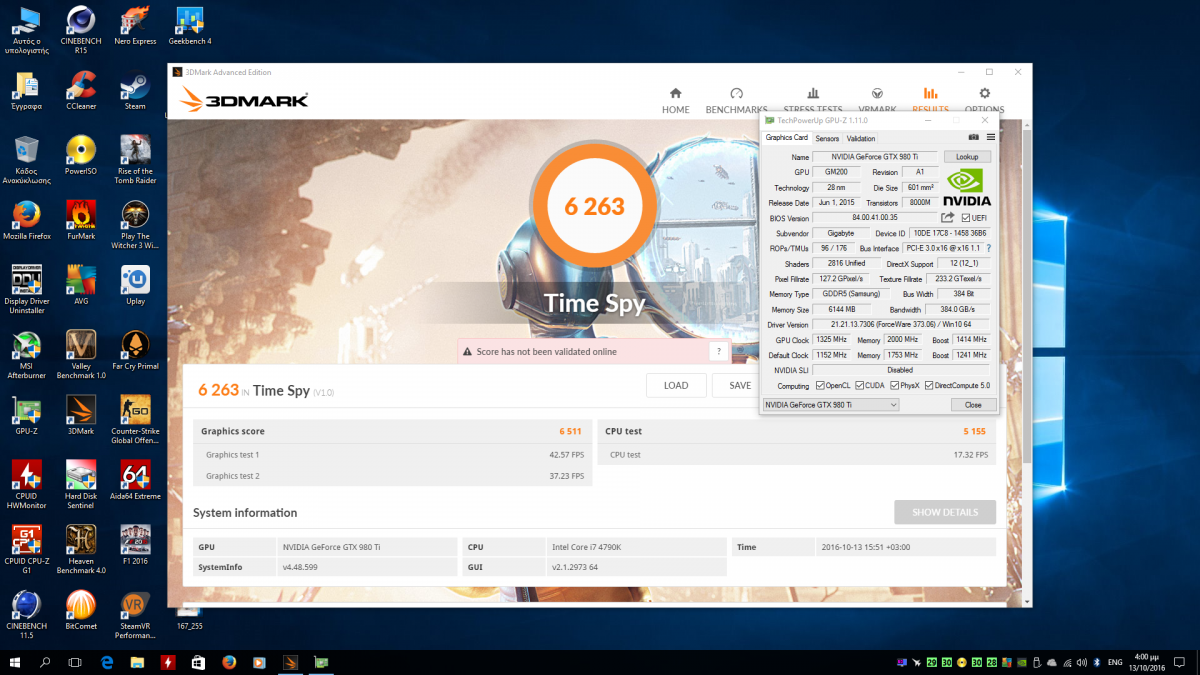Open the GPU-Z hamburger menu
The width and height of the screenshot is (1200, 675).
[x=991, y=138]
